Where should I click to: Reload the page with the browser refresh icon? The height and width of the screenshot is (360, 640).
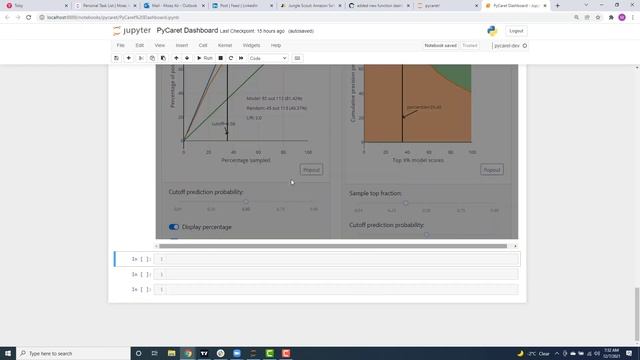(x=29, y=18)
